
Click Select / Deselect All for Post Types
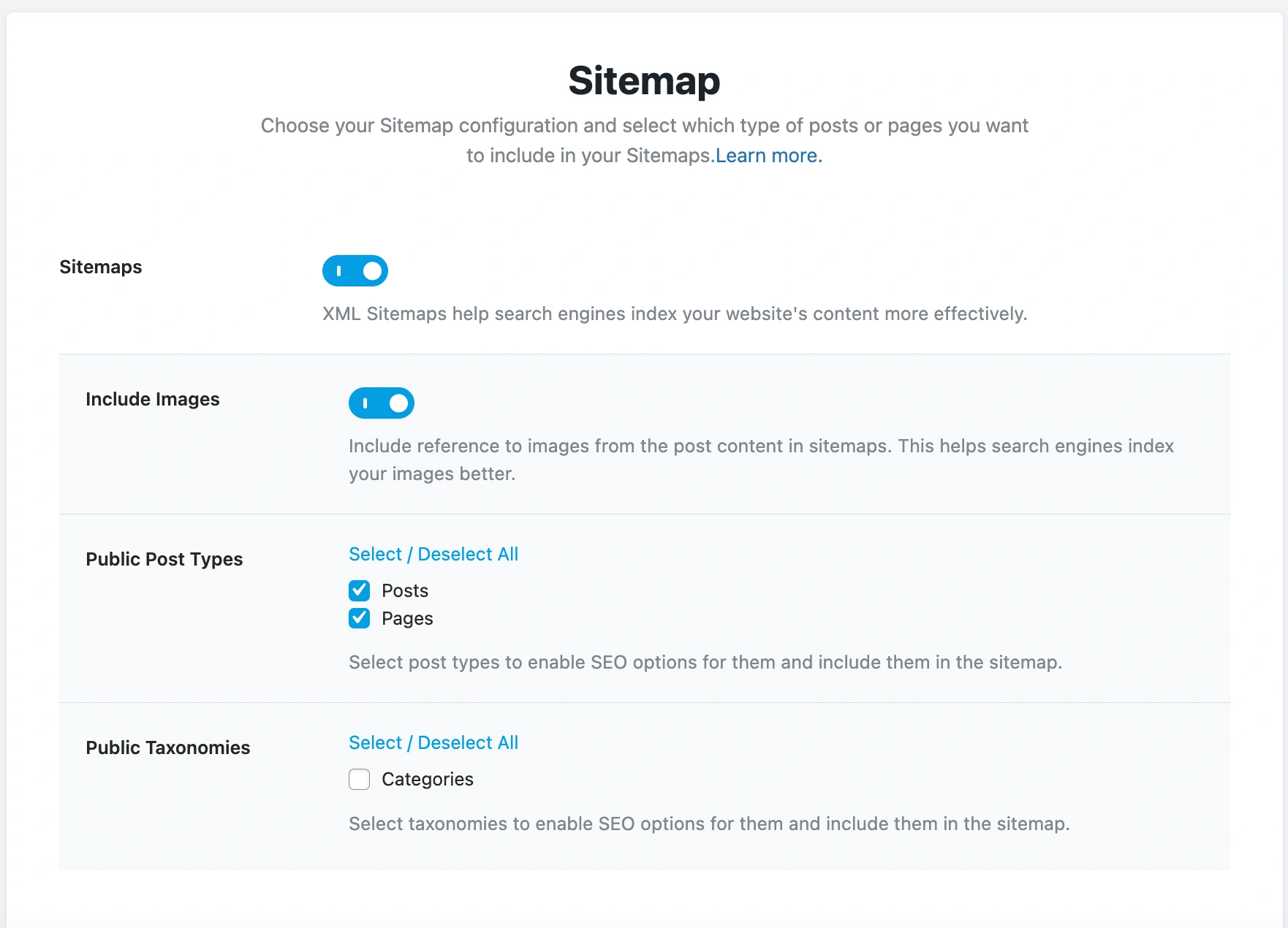coord(433,555)
